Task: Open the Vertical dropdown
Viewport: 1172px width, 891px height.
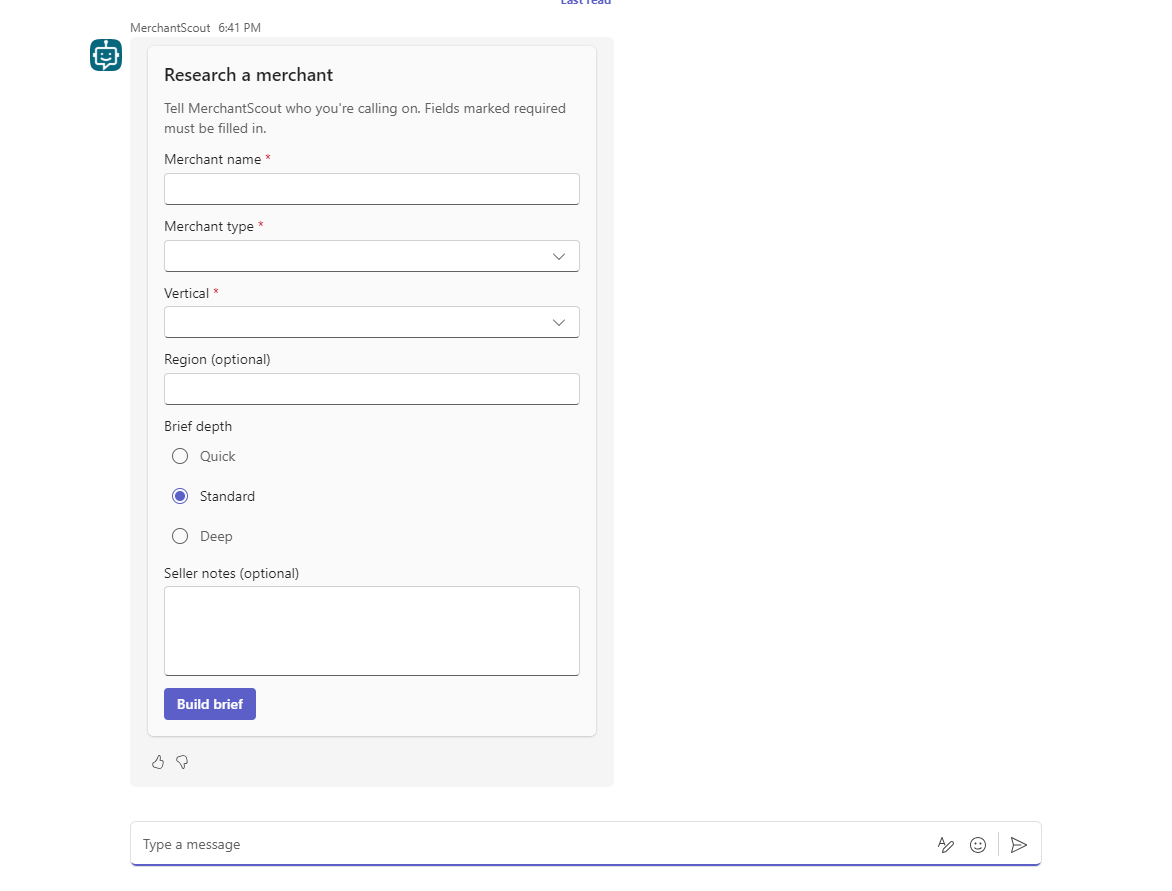Action: (371, 322)
